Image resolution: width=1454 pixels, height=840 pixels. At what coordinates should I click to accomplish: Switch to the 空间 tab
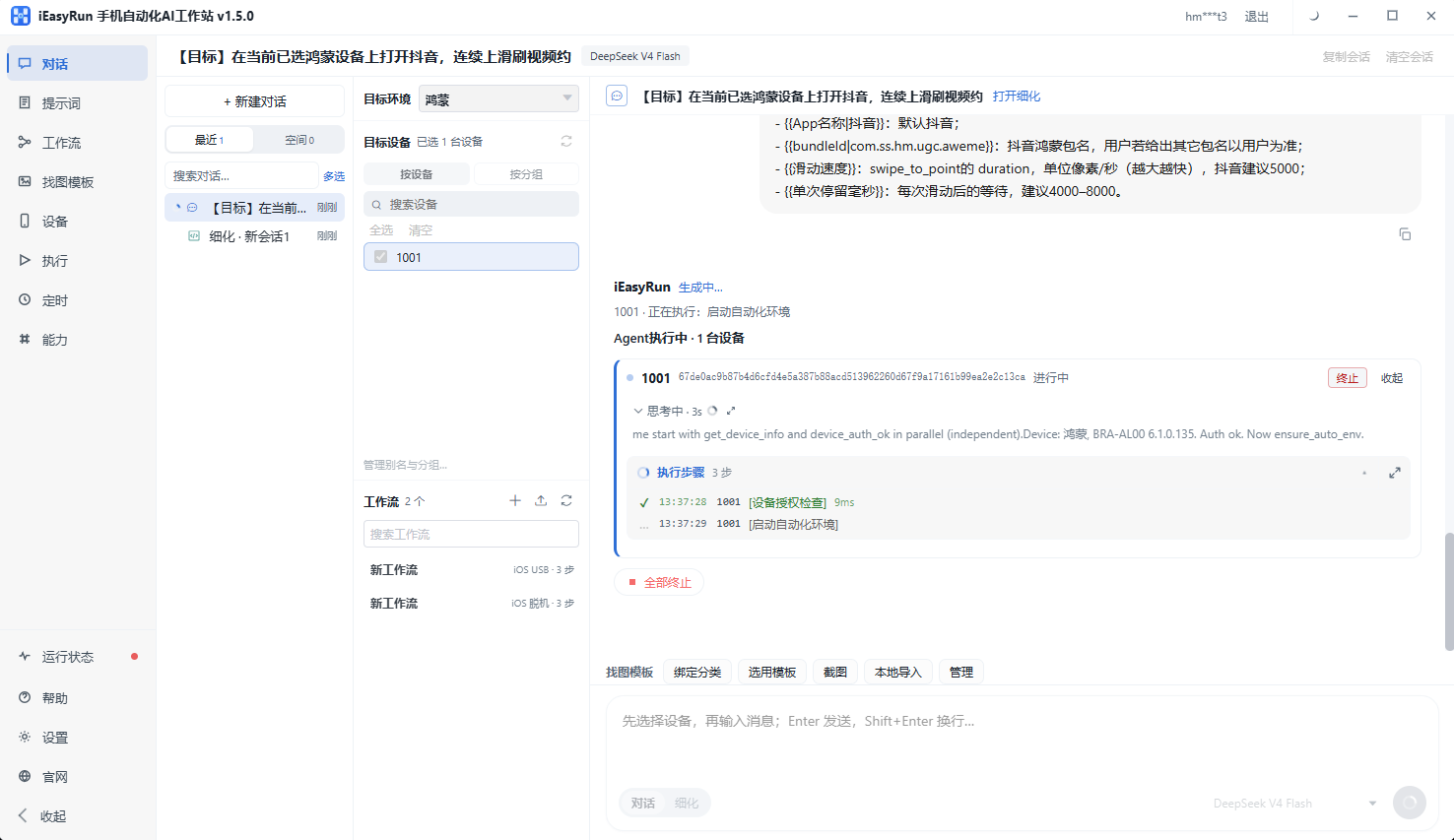(299, 140)
